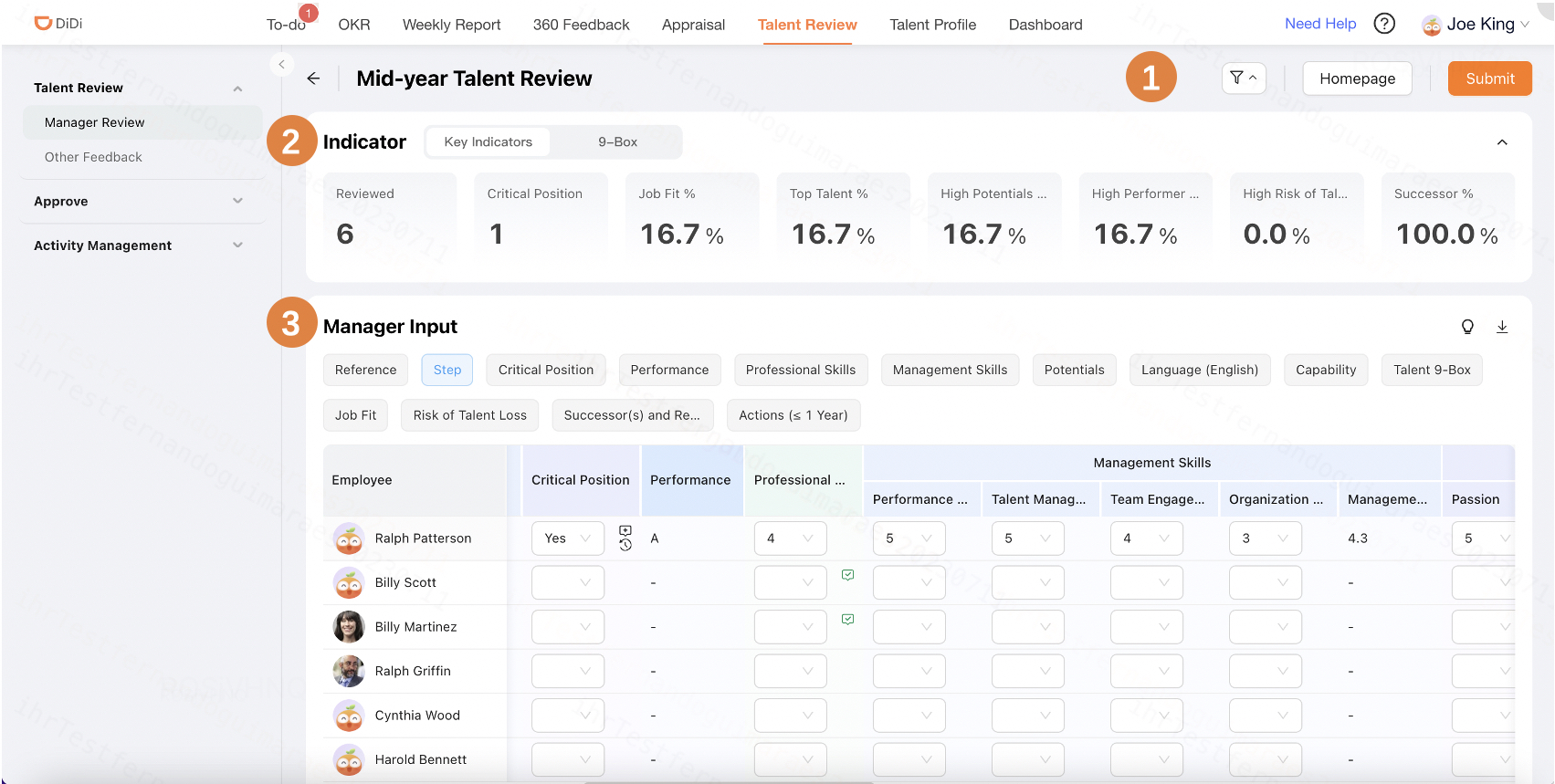Click the back arrow beside Mid-year Talent Review
1555x784 pixels.
pyautogui.click(x=313, y=78)
